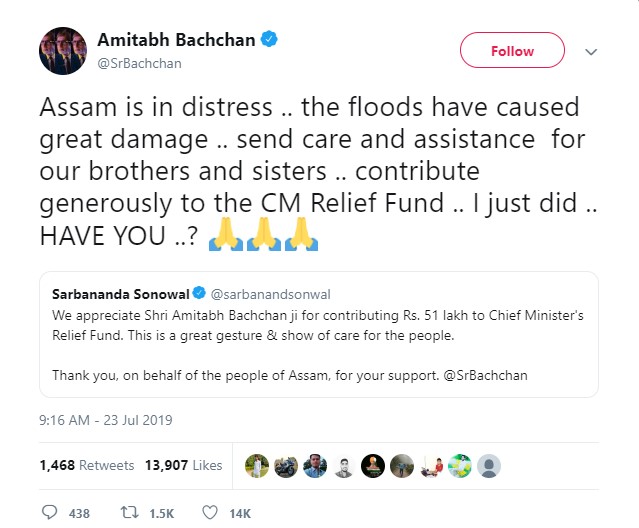
Task: View the 1,468 Retweets list
Action: pos(87,465)
